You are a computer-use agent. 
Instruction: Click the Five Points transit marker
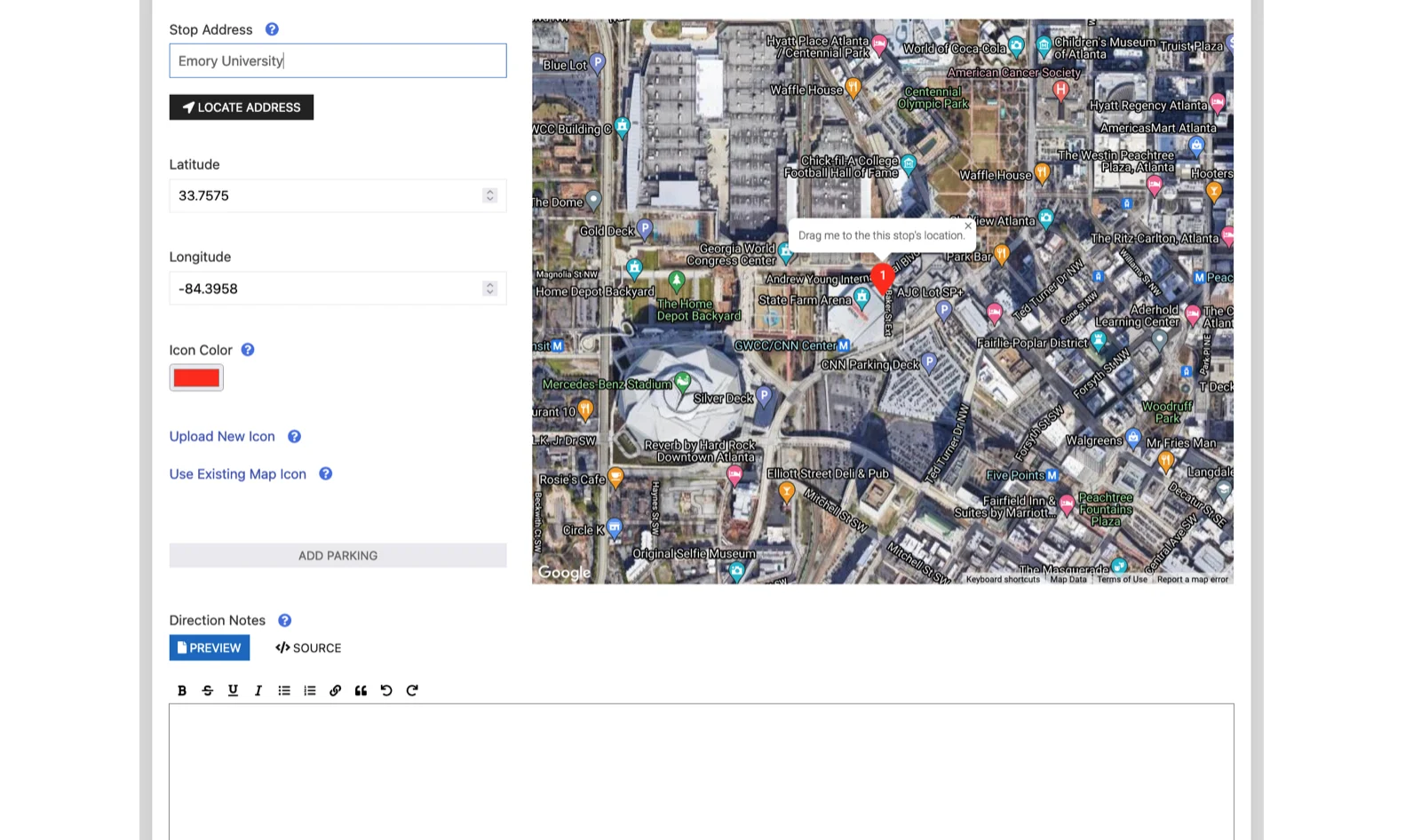click(x=1052, y=475)
